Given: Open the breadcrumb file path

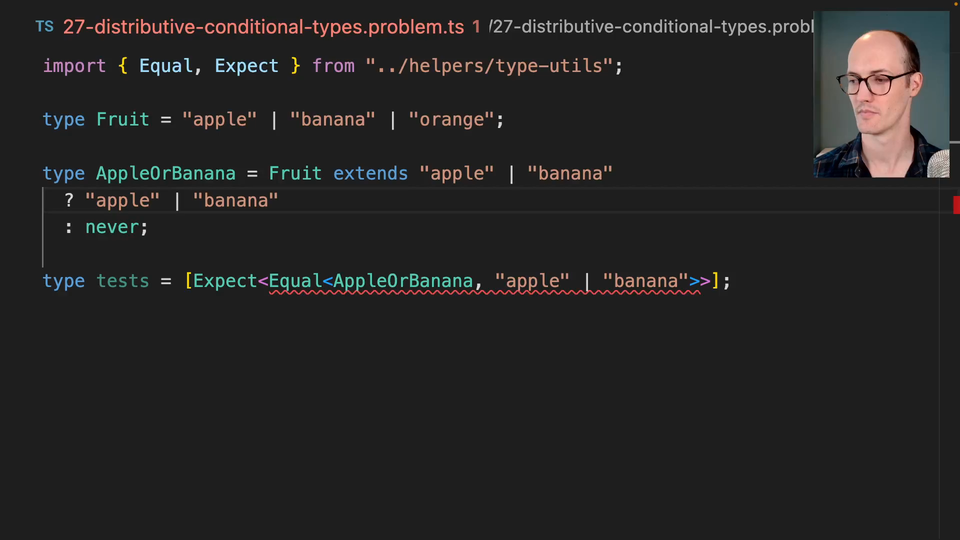Looking at the screenshot, I should point(652,27).
